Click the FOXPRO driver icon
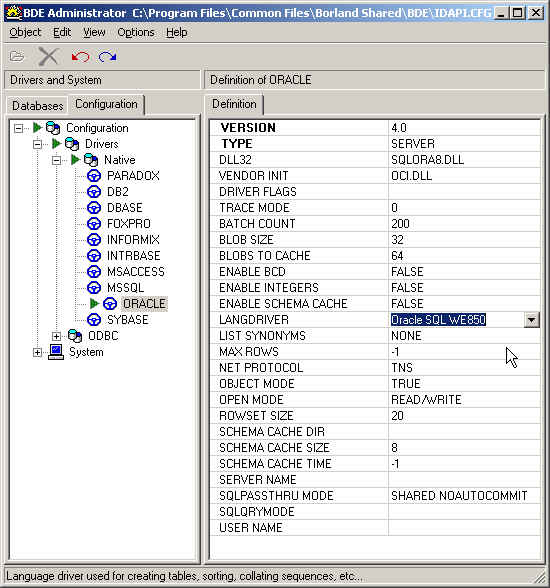 point(94,224)
